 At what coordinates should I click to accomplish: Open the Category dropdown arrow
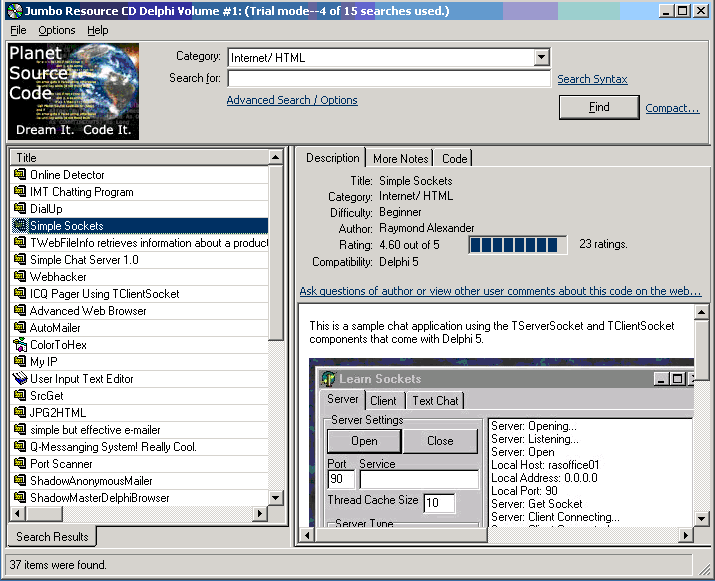tap(541, 57)
